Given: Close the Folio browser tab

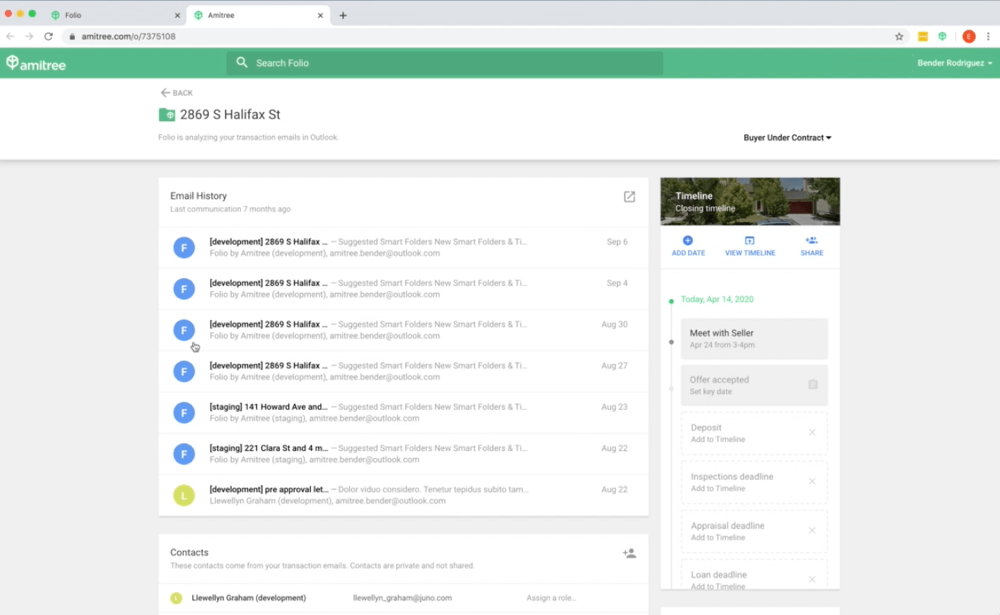Looking at the screenshot, I should click(x=177, y=15).
